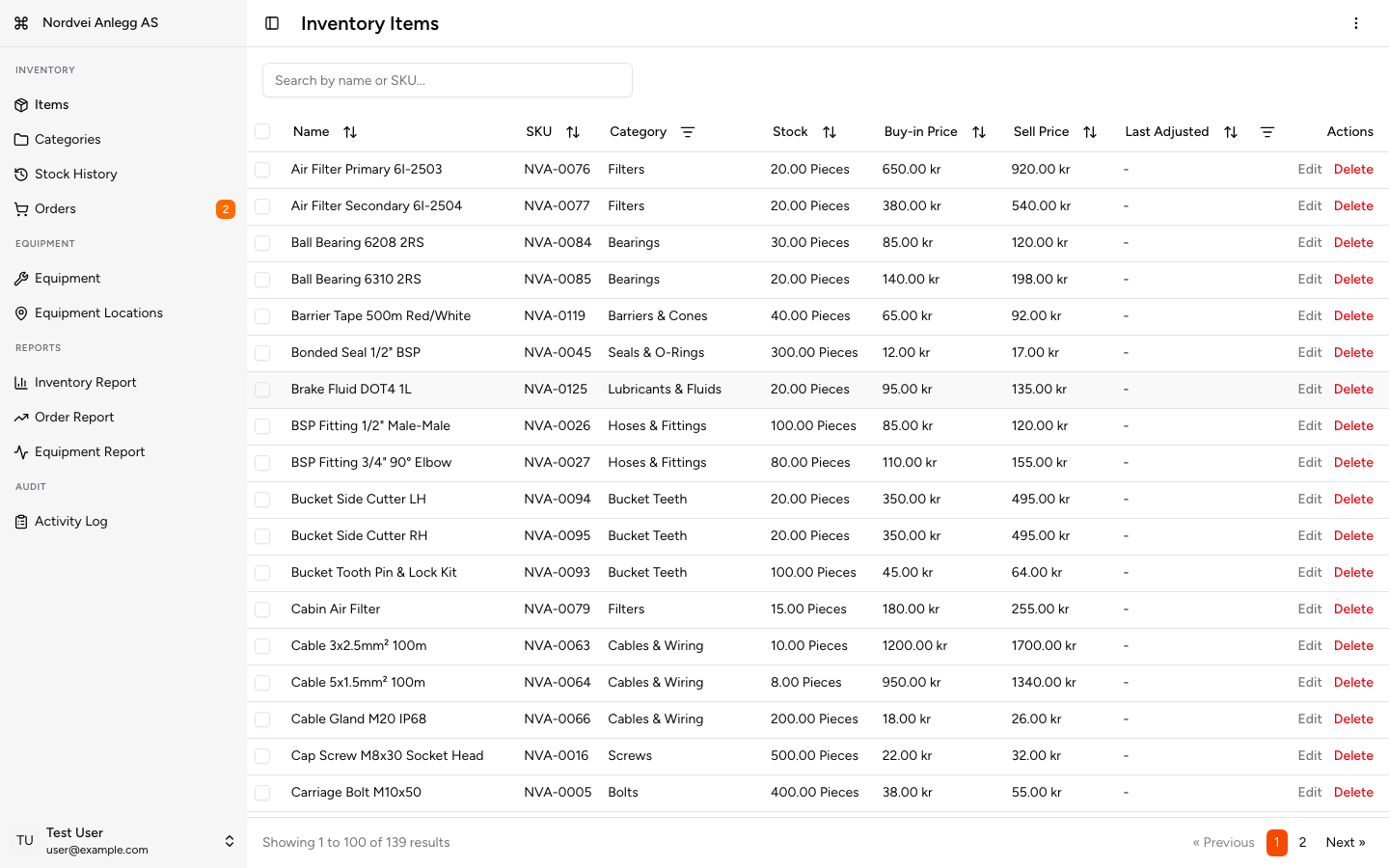Edit the Cable Gland M20 IP68 item
Image resolution: width=1389 pixels, height=868 pixels.
(1310, 719)
